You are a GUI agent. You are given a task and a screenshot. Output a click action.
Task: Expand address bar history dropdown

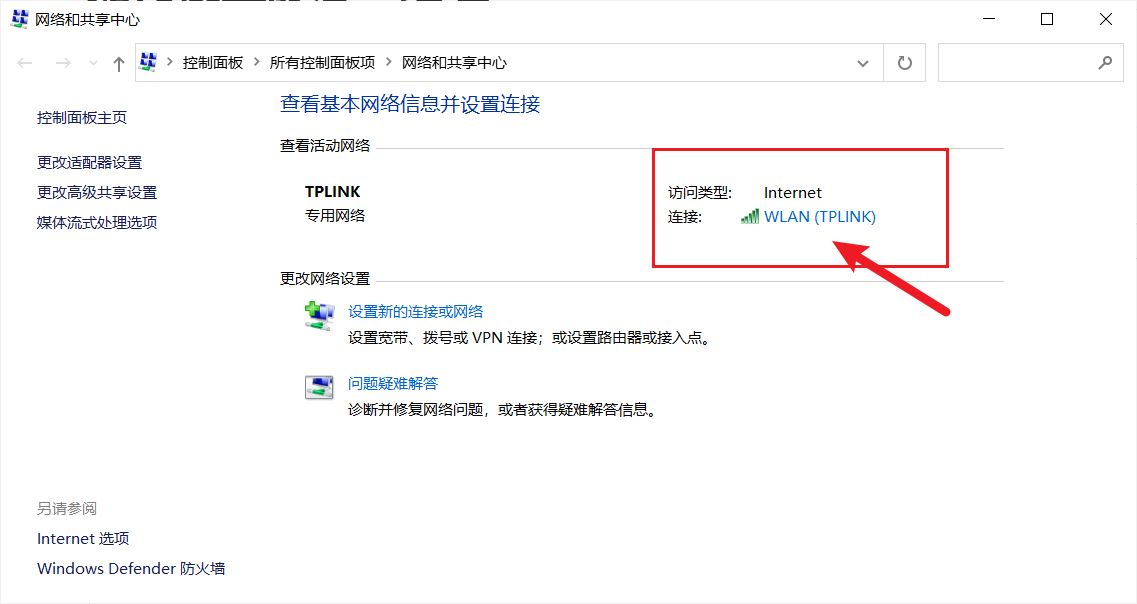coord(863,63)
